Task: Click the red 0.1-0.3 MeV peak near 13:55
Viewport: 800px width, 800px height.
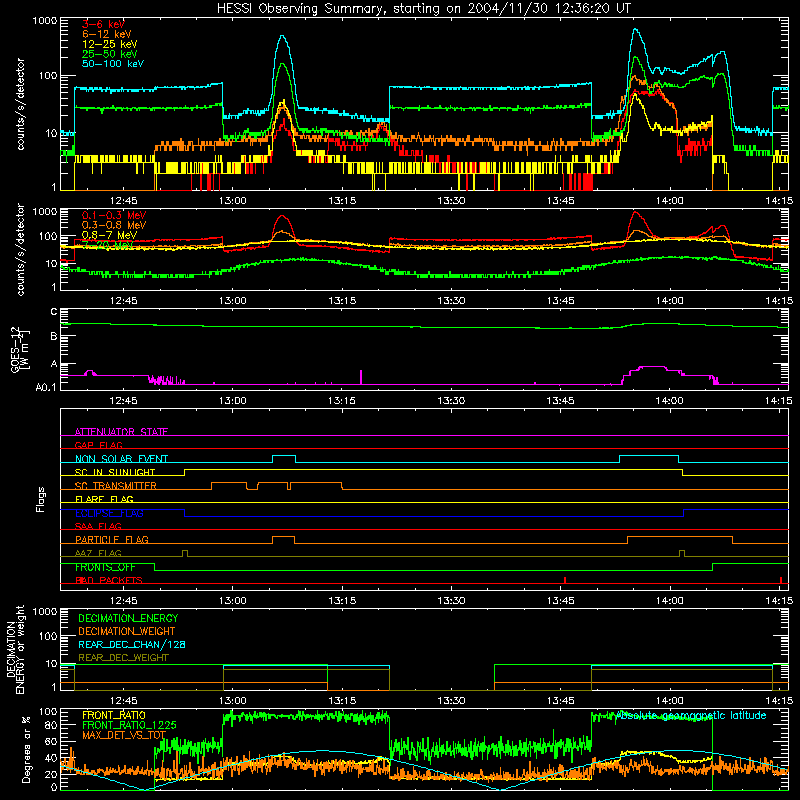Action: coord(635,212)
